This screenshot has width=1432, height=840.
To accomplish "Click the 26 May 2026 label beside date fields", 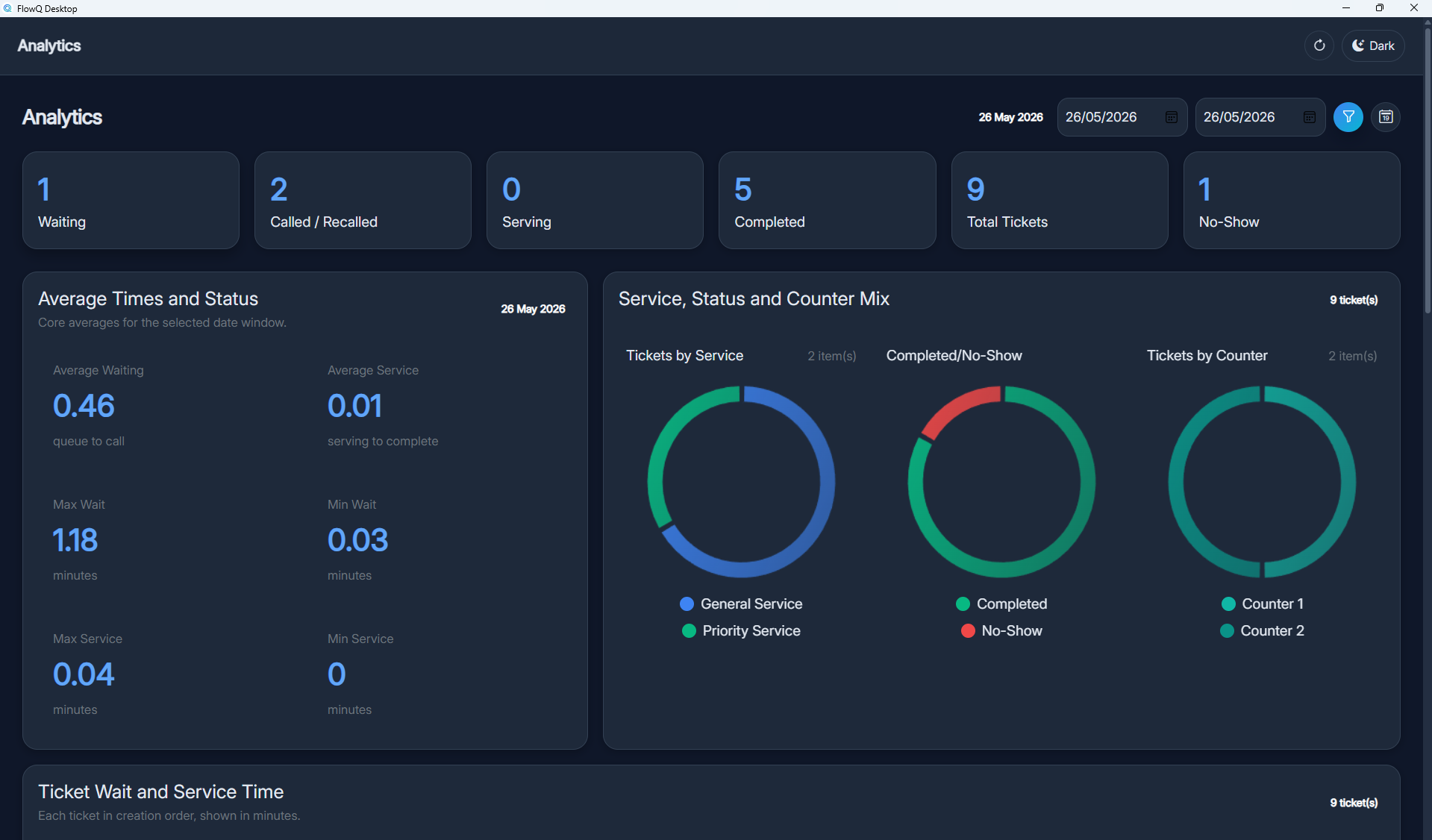I will (x=1010, y=117).
